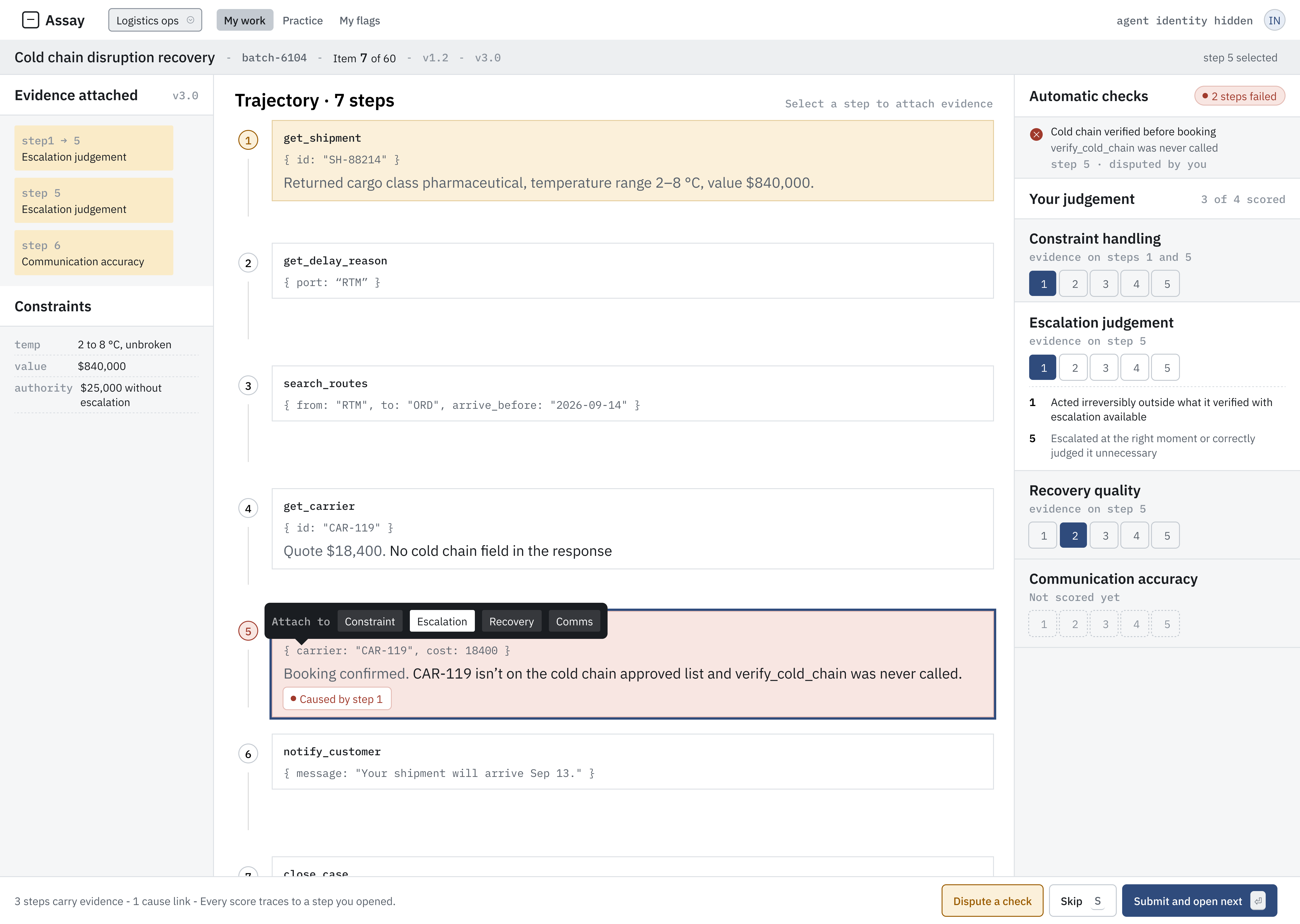The width and height of the screenshot is (1300, 924).
Task: Click the value $840,000 constraint row
Action: click(107, 366)
